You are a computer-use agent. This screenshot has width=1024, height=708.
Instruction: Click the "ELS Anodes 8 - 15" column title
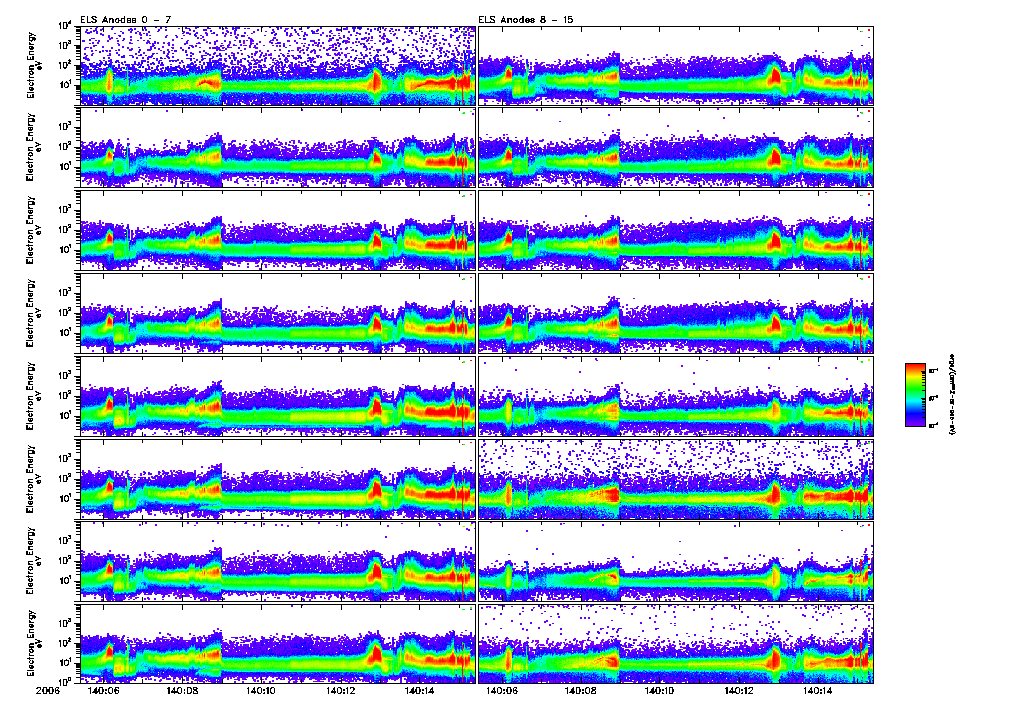(526, 20)
